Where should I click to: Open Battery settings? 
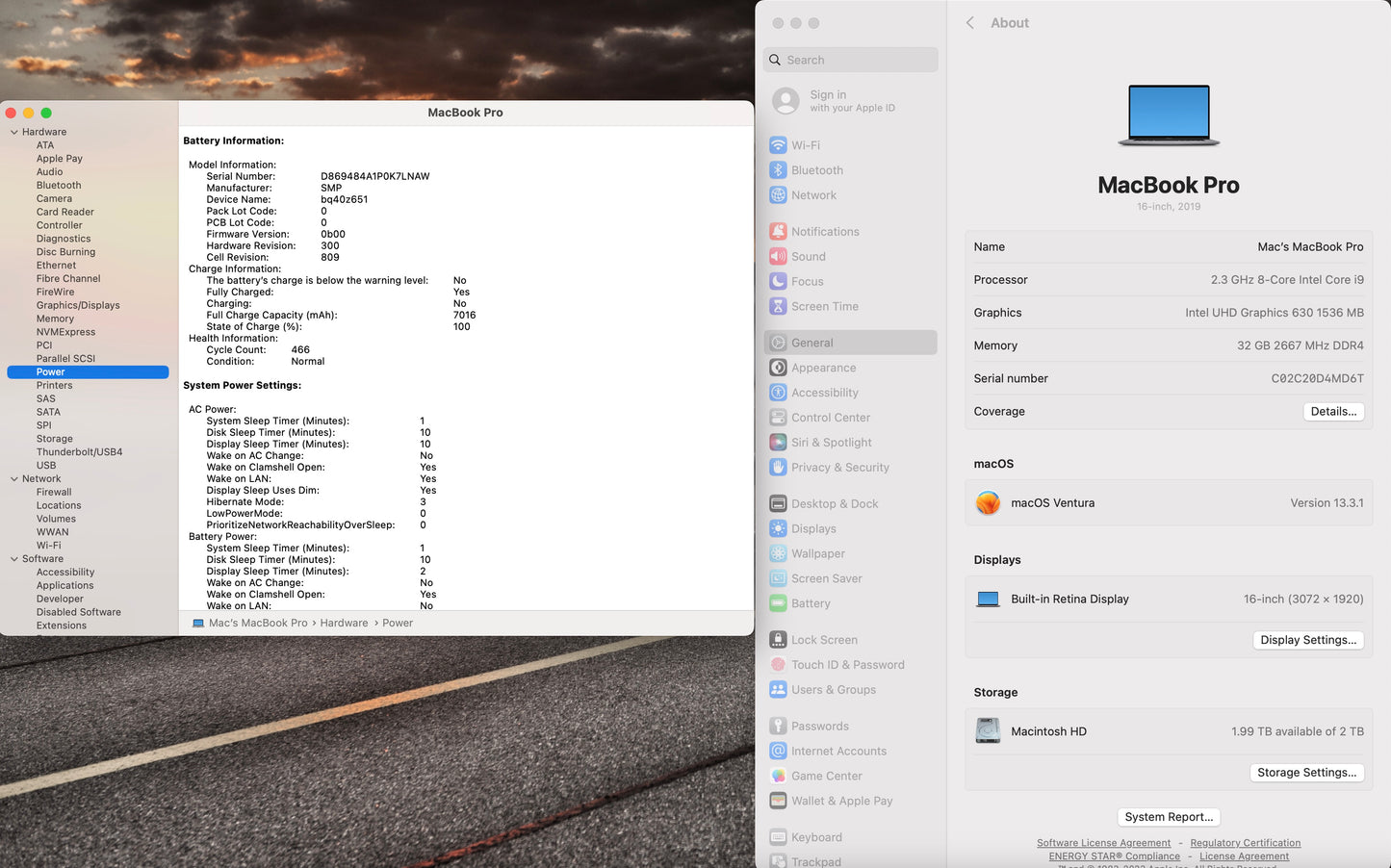(810, 603)
